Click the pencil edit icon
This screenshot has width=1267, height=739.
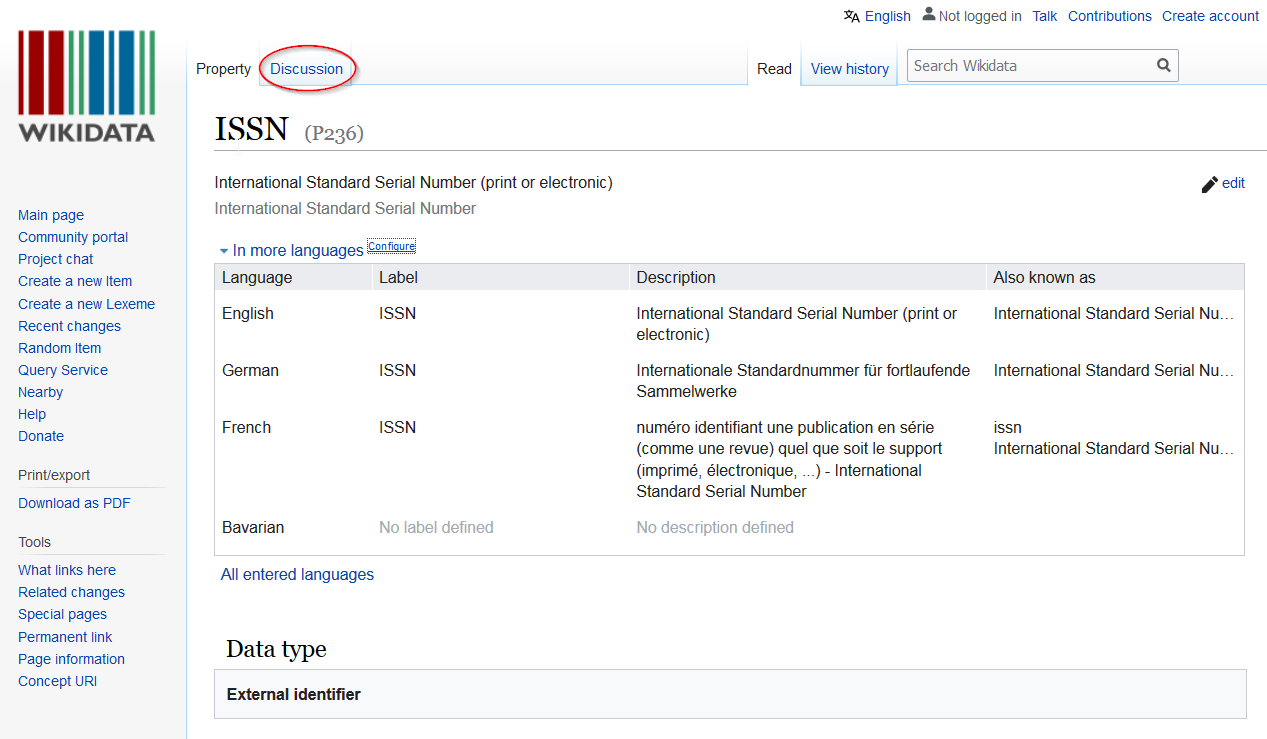(1210, 184)
